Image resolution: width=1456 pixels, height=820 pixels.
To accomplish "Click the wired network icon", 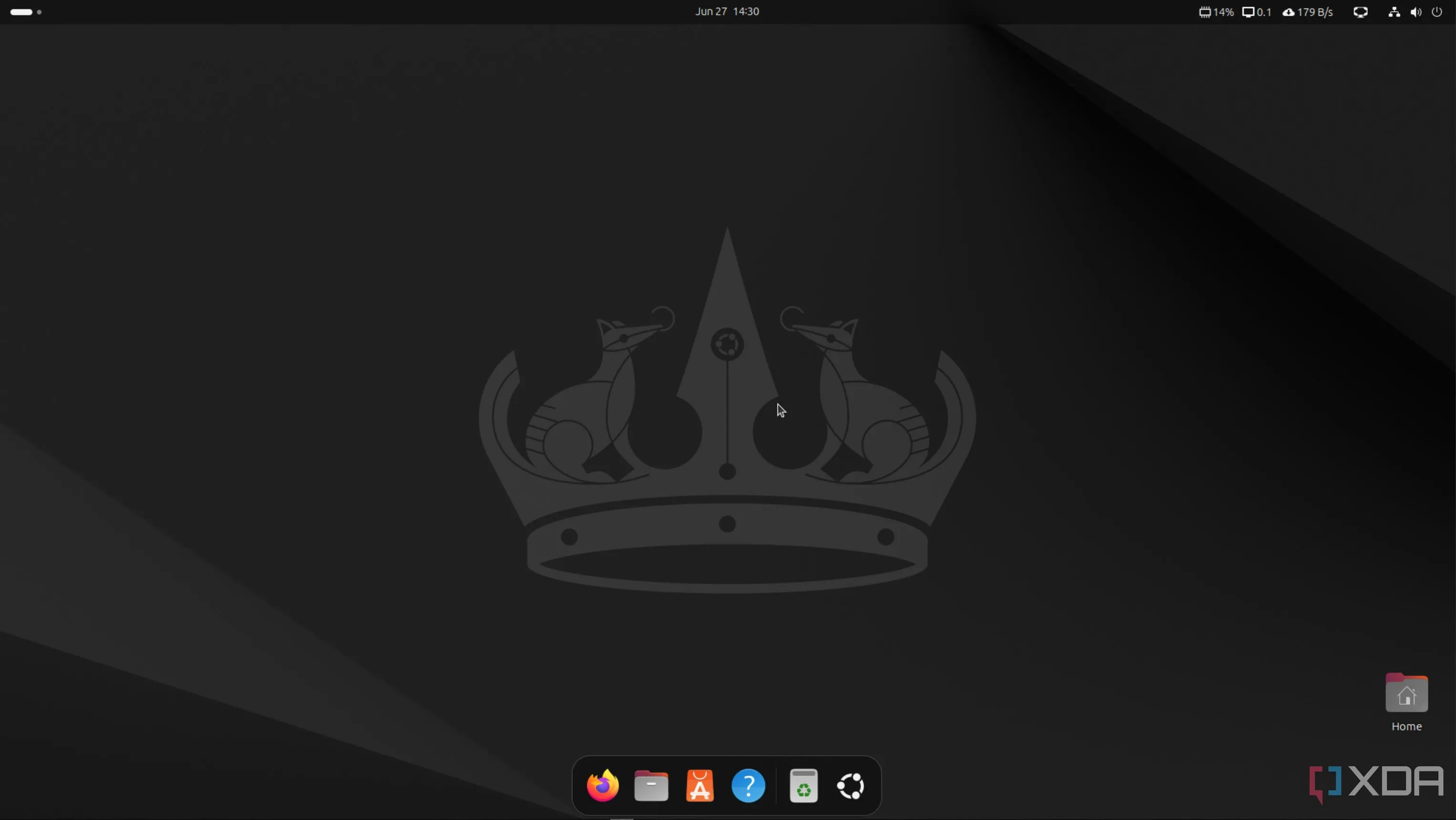I will (x=1395, y=12).
